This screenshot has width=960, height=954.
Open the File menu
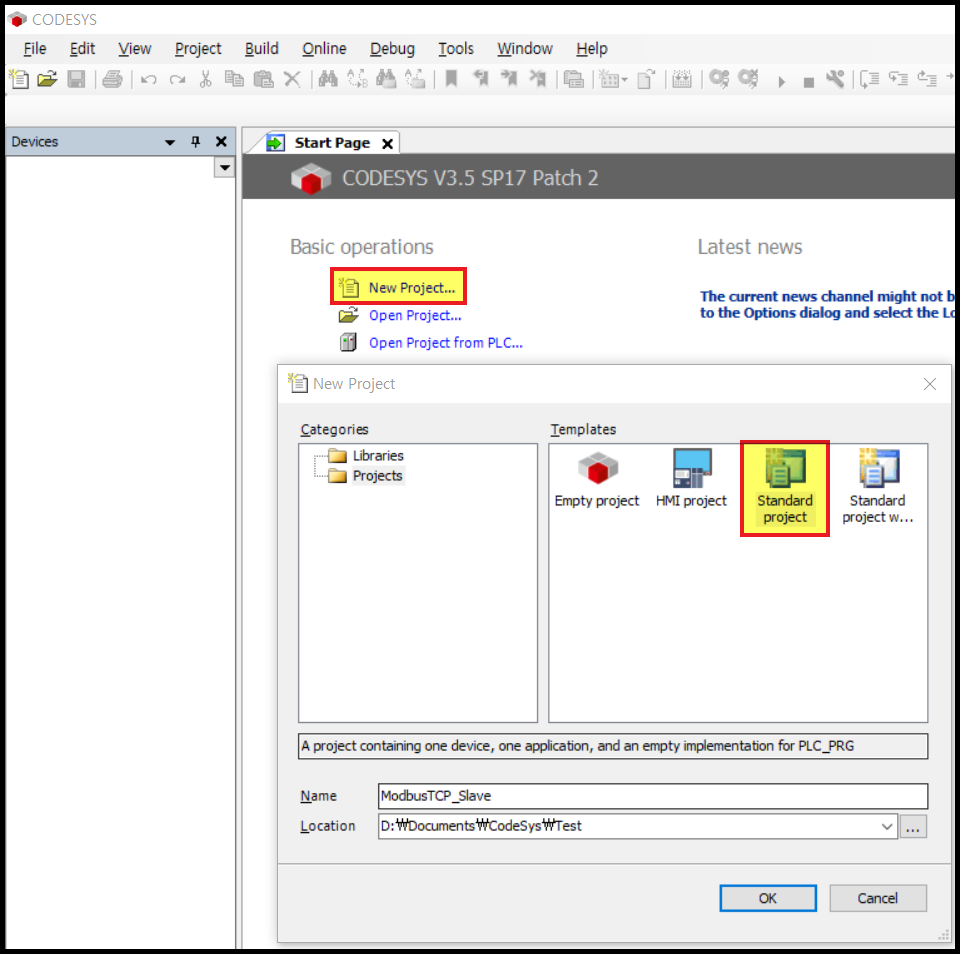35,48
